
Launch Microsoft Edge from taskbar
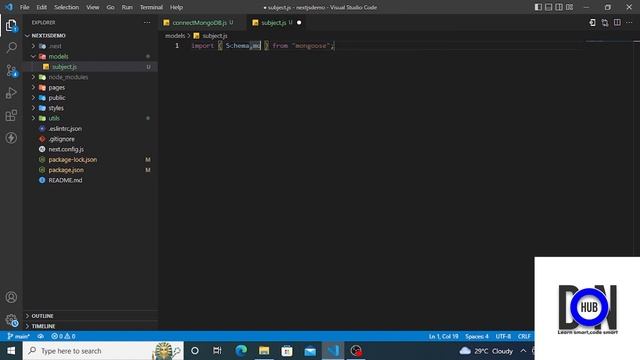coord(241,351)
